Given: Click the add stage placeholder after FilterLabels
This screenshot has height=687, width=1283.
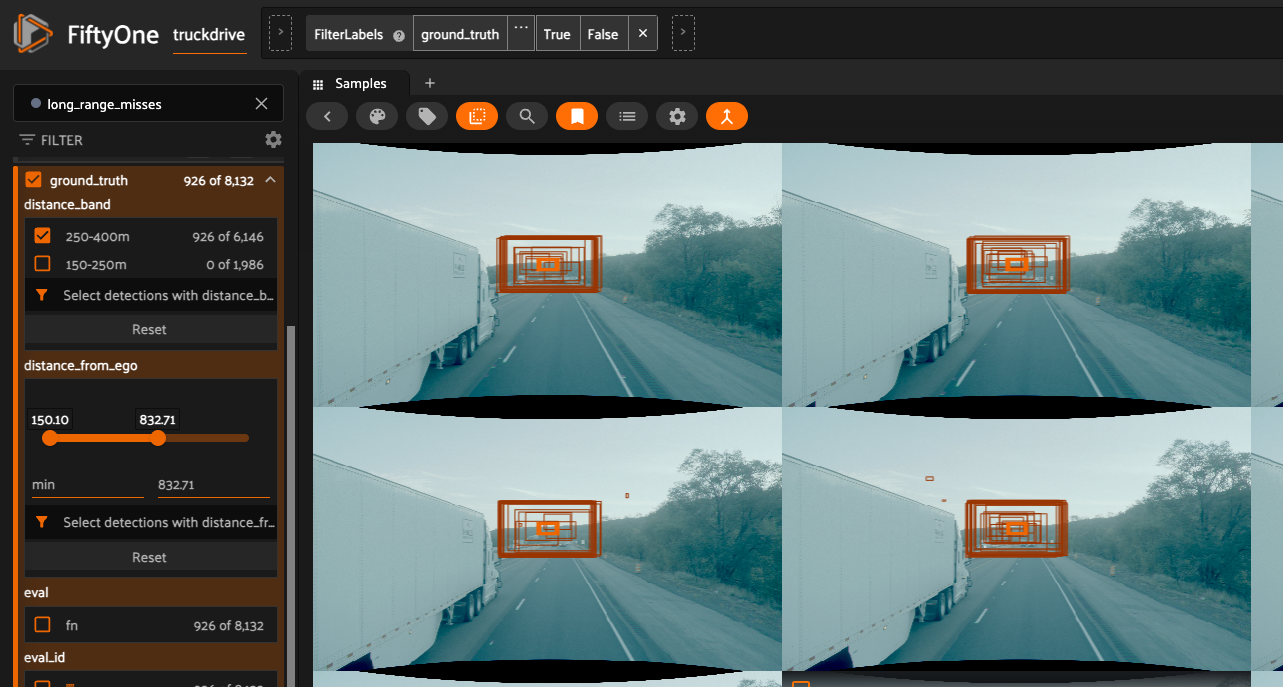Looking at the screenshot, I should pos(683,34).
